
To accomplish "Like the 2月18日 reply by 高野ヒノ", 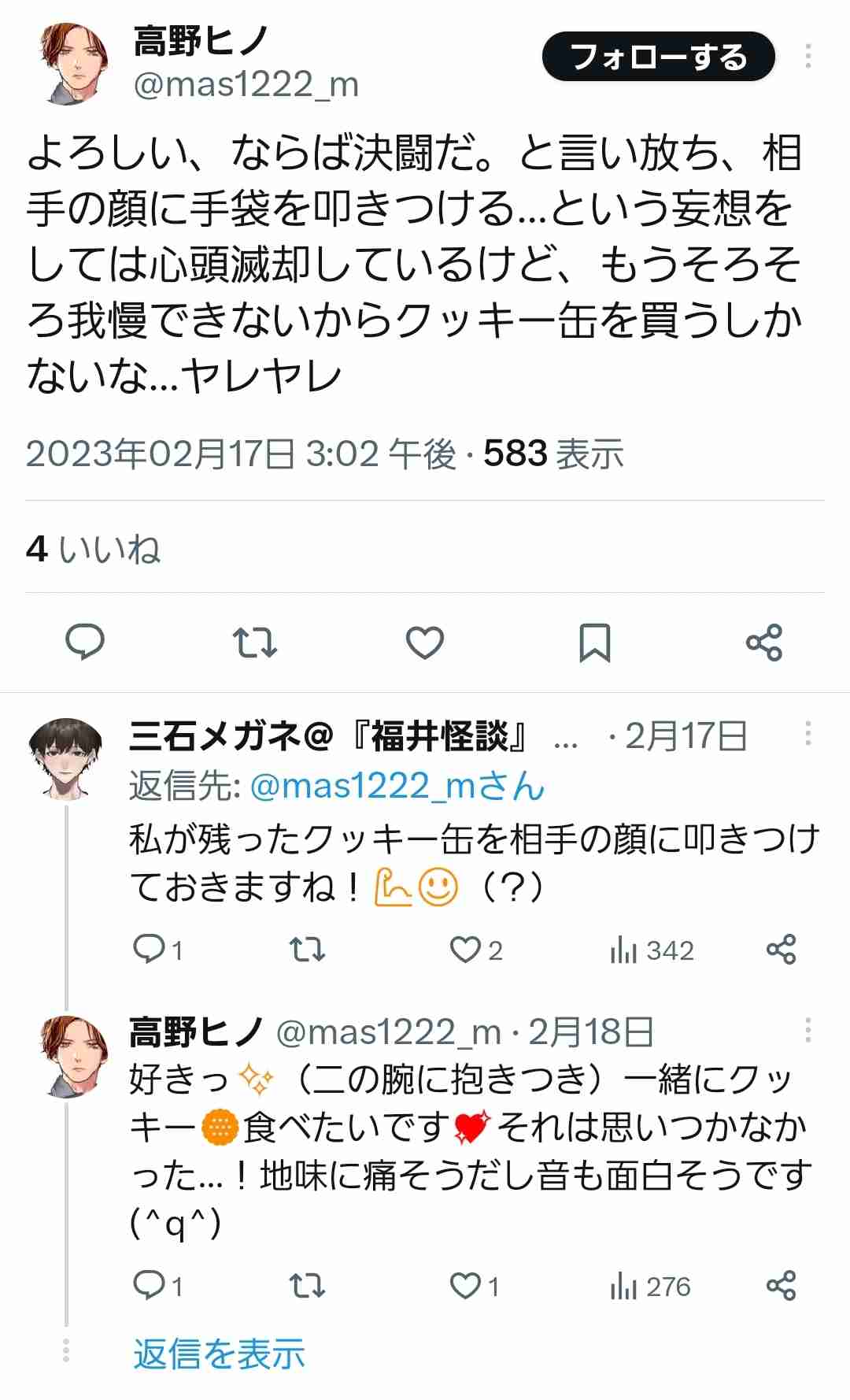I will click(466, 1286).
